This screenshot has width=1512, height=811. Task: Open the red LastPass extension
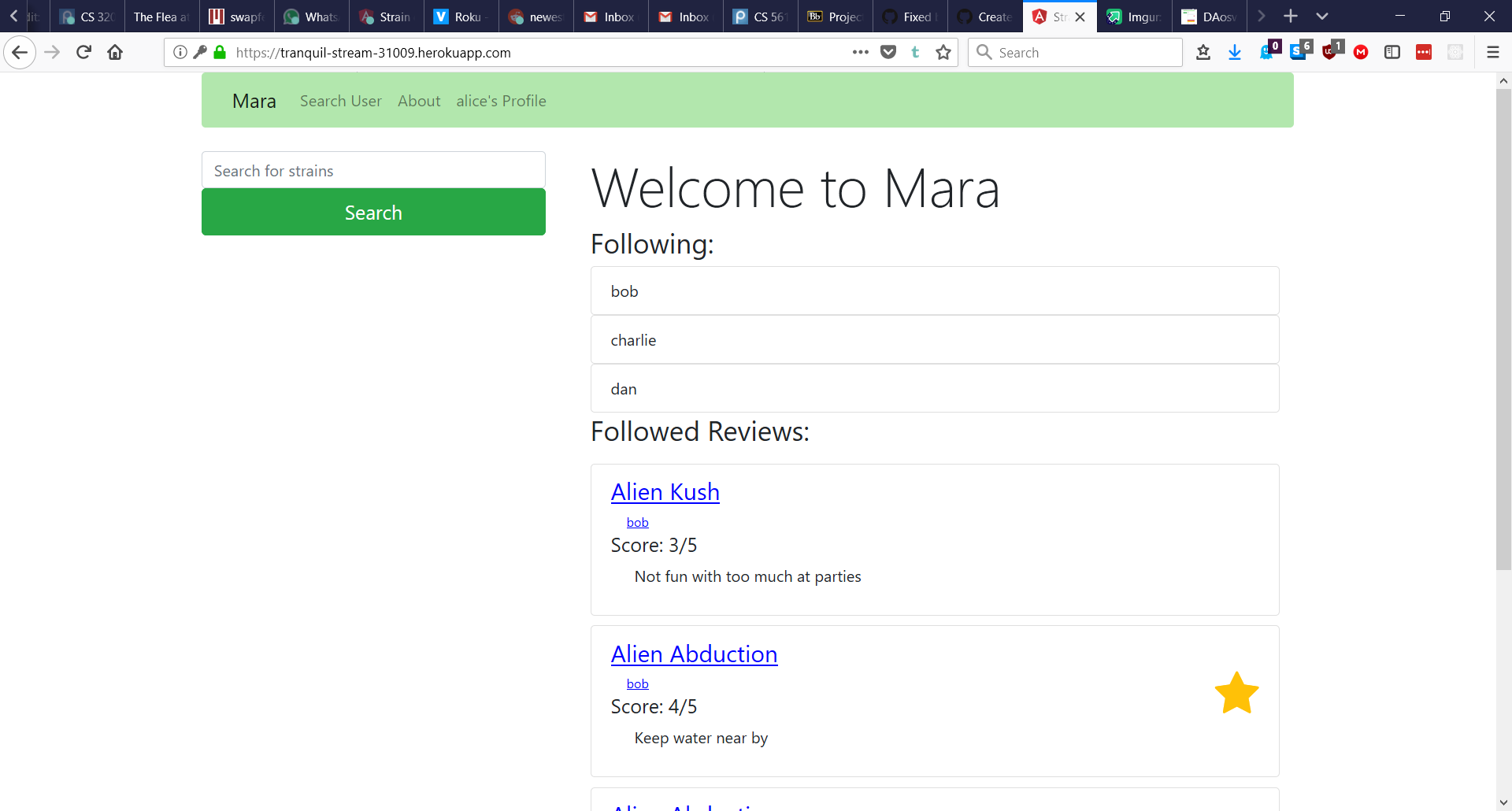1424,52
